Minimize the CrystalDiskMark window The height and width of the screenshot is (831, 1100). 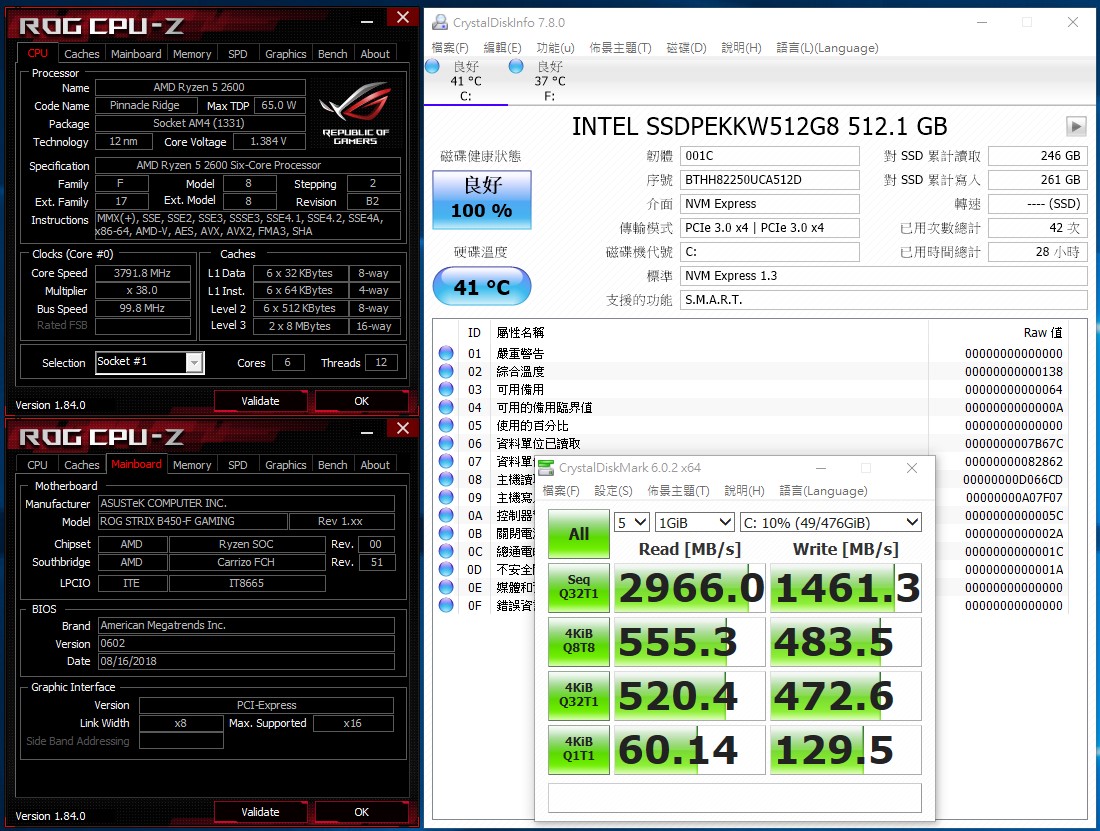[x=821, y=468]
